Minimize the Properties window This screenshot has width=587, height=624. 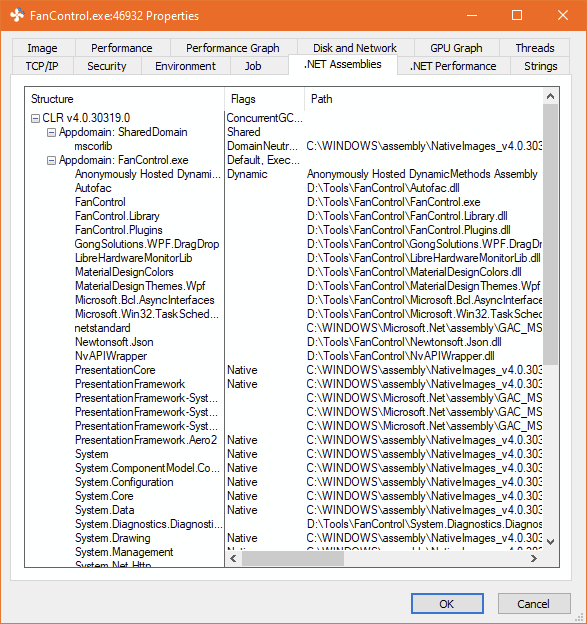(472, 15)
